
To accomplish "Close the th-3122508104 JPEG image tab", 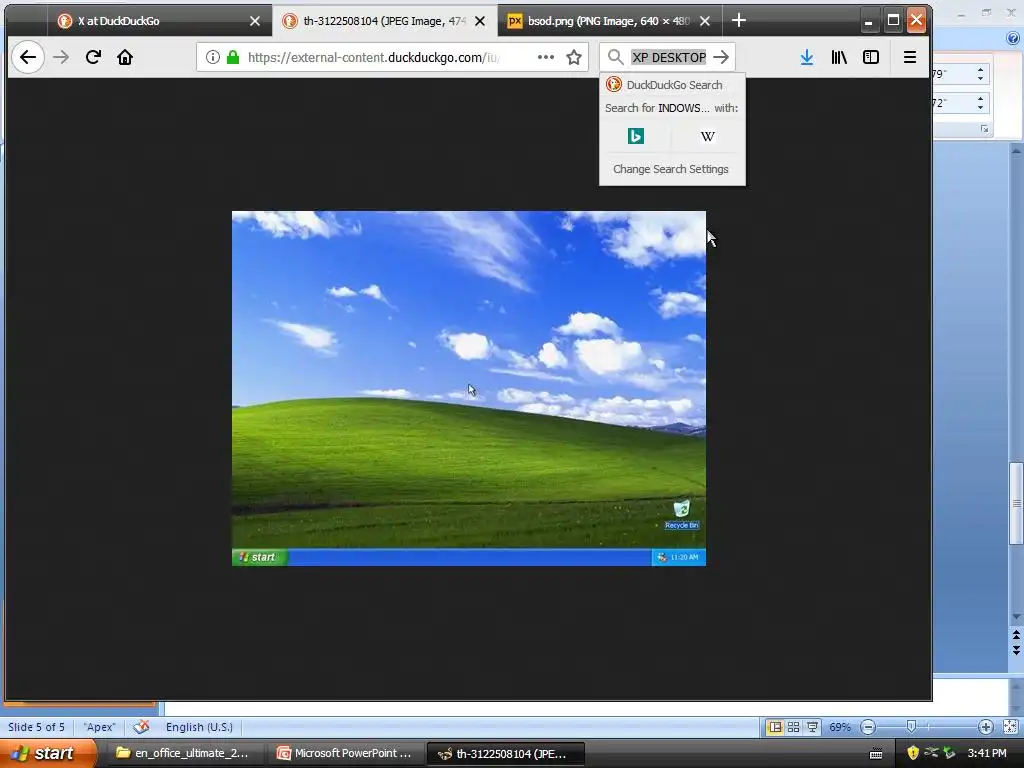I will pyautogui.click(x=479, y=21).
